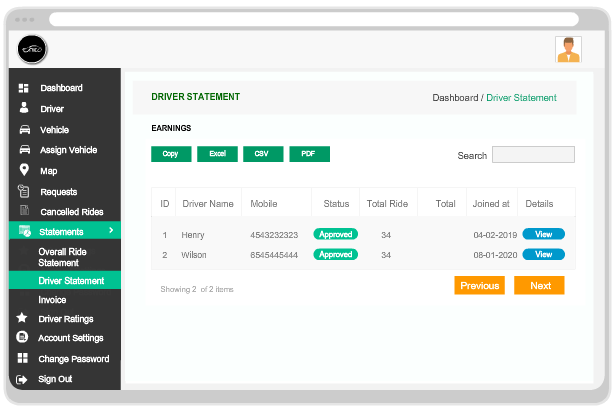Viewport: 615px width, 412px height.
Task: Go to Change Password label
Action: pyautogui.click(x=74, y=359)
